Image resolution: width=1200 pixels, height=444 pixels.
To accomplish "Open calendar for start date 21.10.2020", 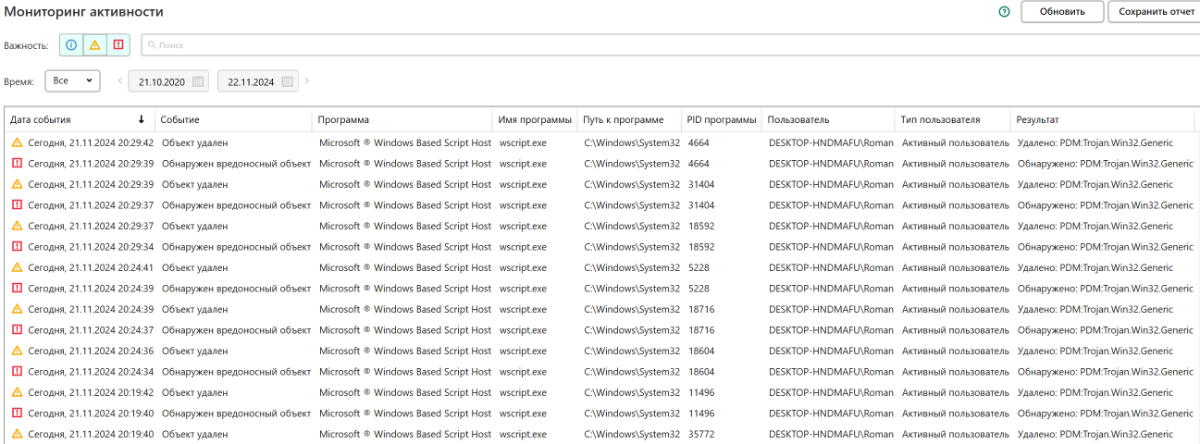I will 198,82.
